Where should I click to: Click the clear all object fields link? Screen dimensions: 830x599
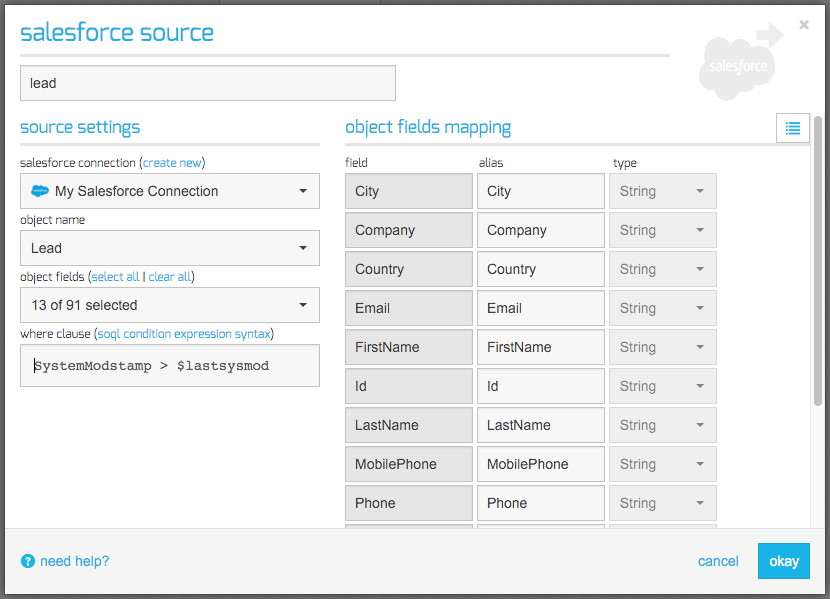(169, 277)
